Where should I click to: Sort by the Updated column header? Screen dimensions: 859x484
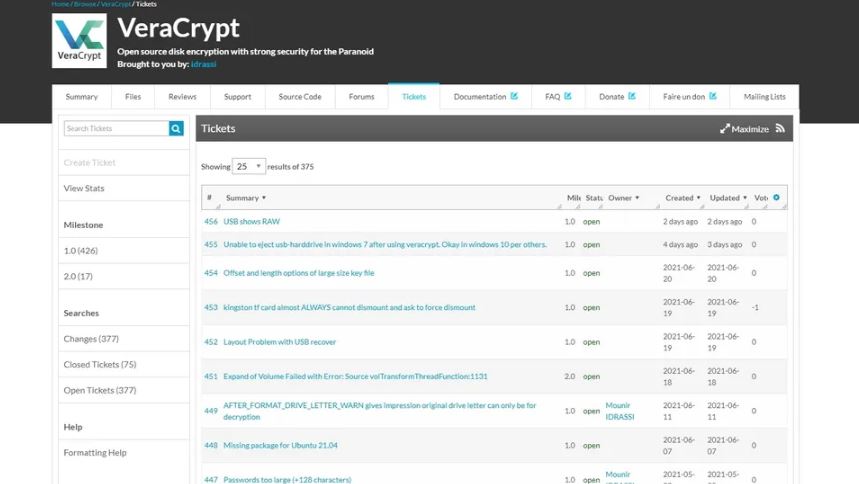pos(728,198)
